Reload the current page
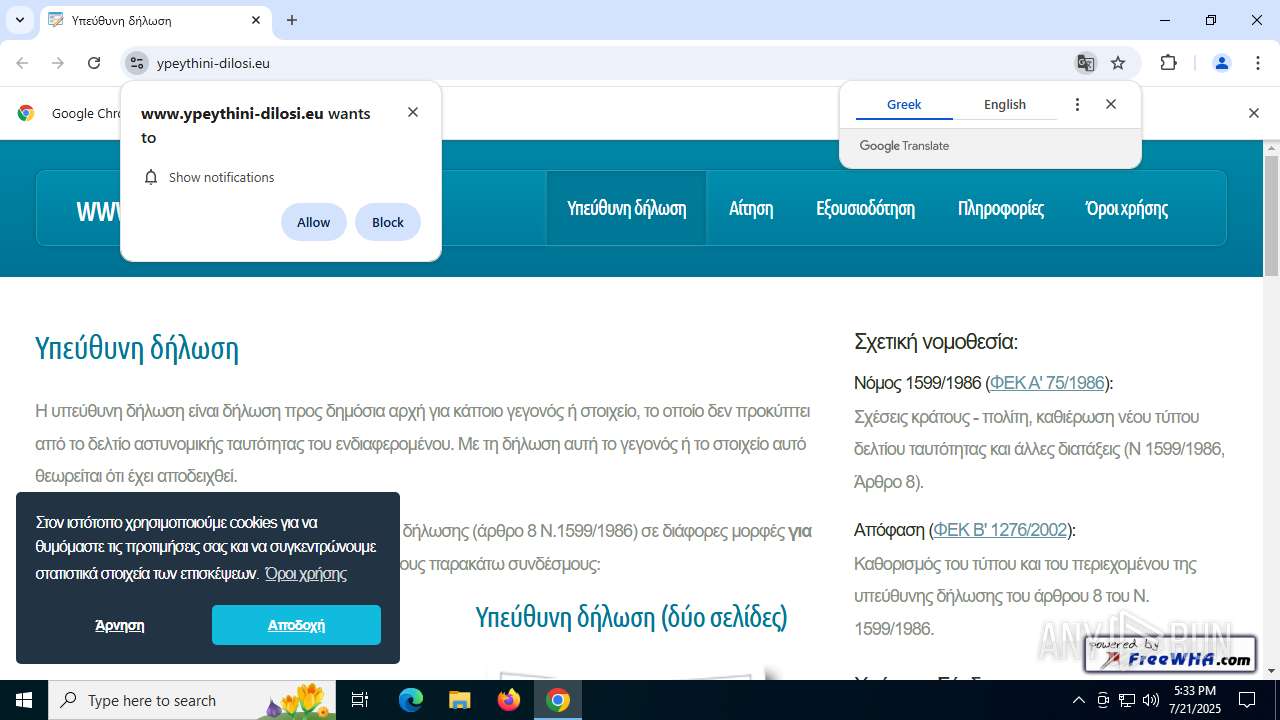This screenshot has height=720, width=1280. tap(94, 63)
